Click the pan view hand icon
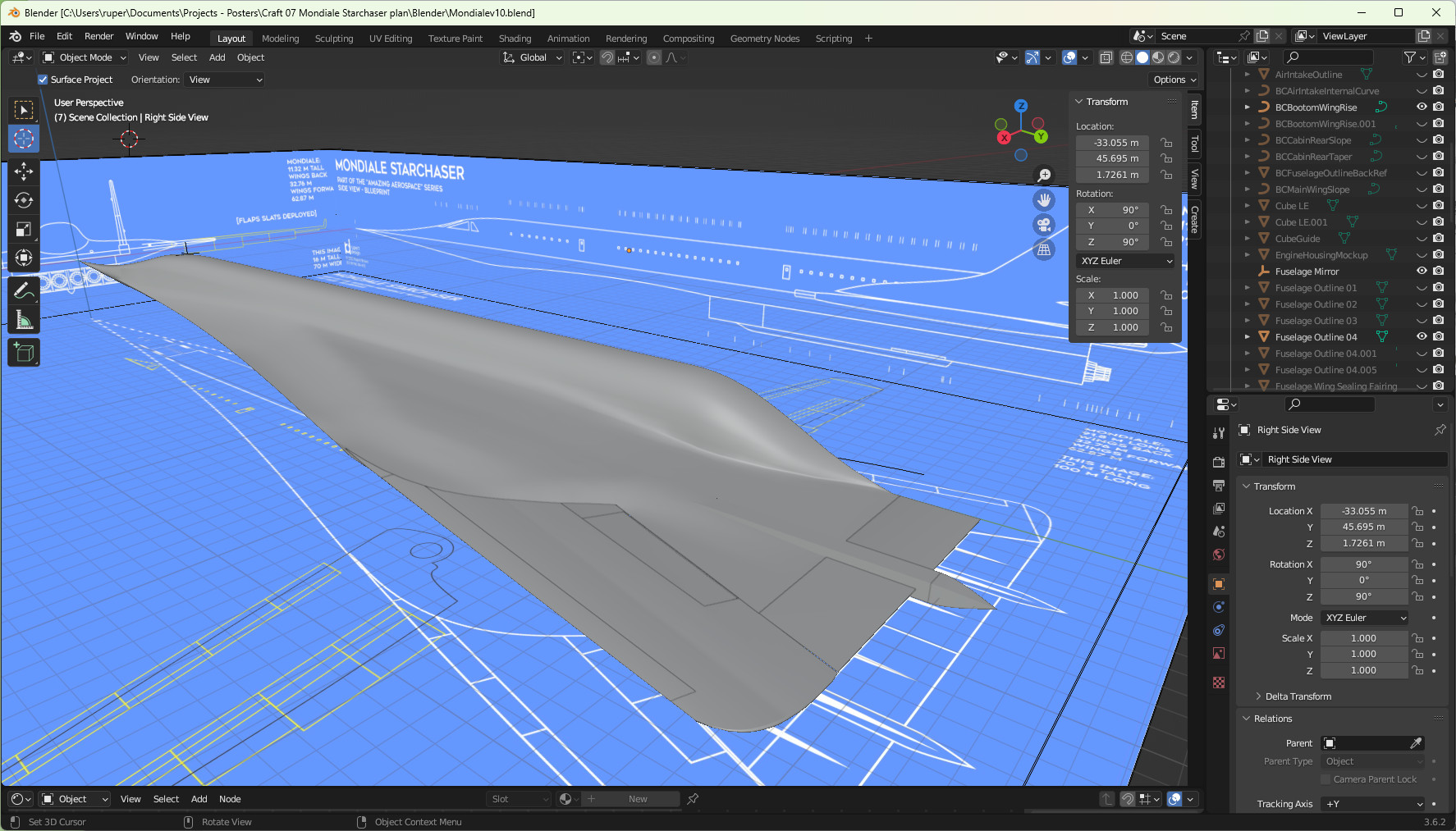Viewport: 1456px width, 831px height. pyautogui.click(x=1044, y=200)
